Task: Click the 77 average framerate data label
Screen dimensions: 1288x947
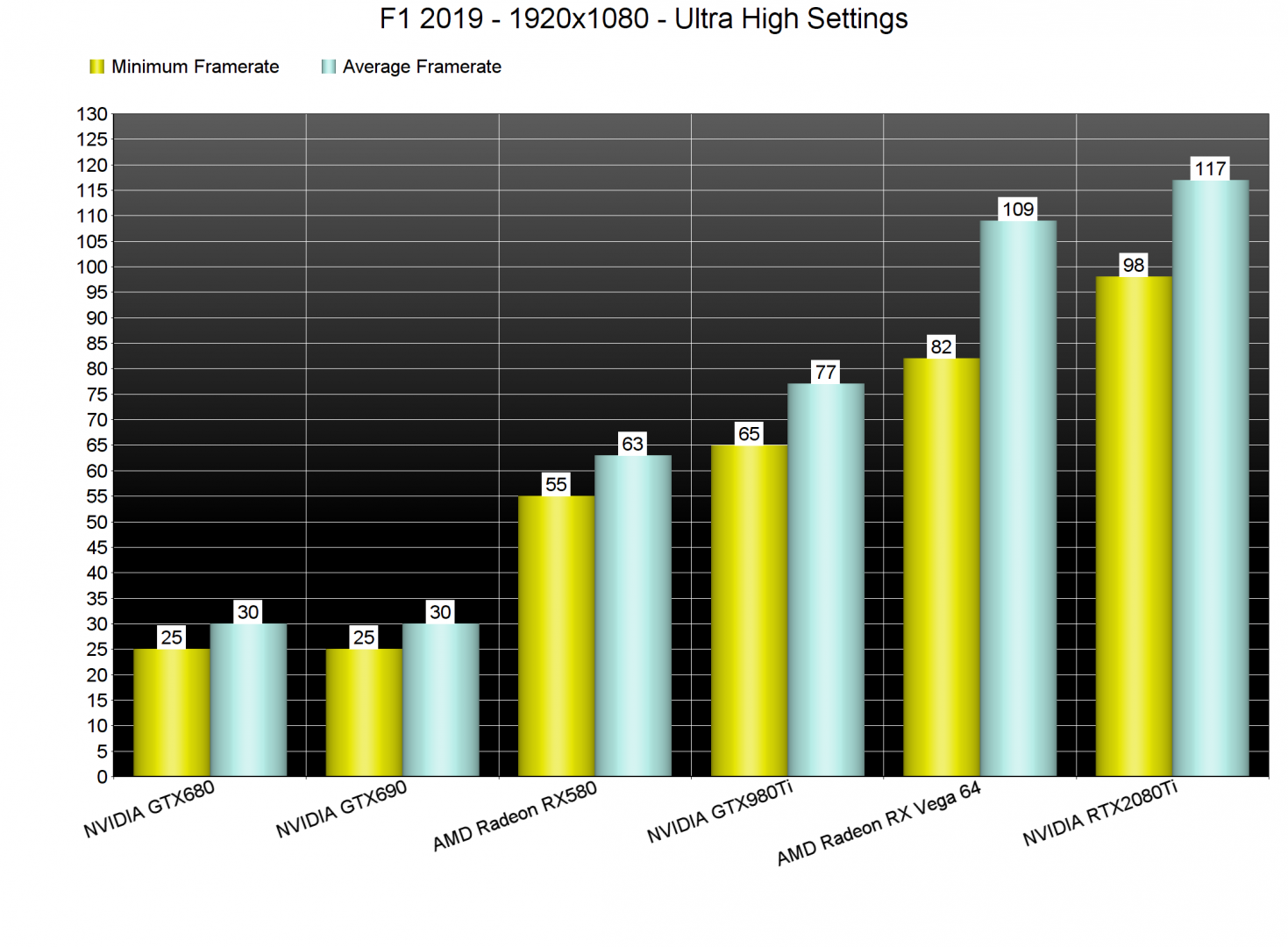Action: (x=825, y=373)
